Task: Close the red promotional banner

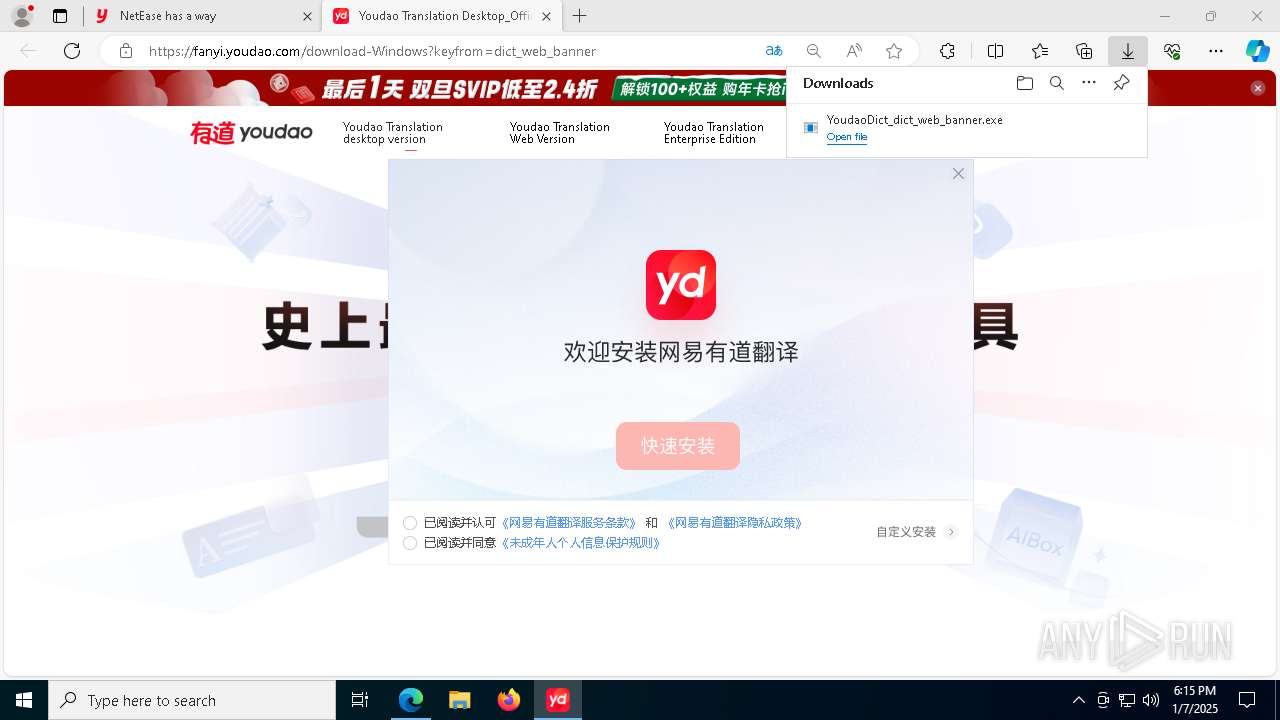Action: [1258, 88]
